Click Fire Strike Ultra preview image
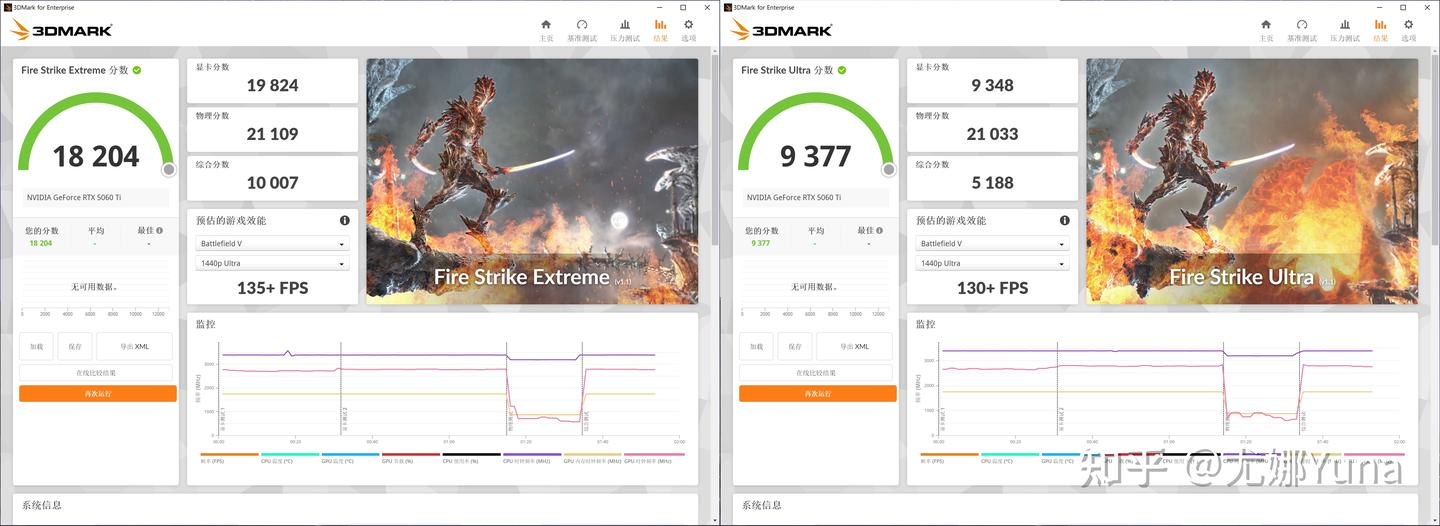Viewport: 1440px width, 526px height. click(1252, 181)
